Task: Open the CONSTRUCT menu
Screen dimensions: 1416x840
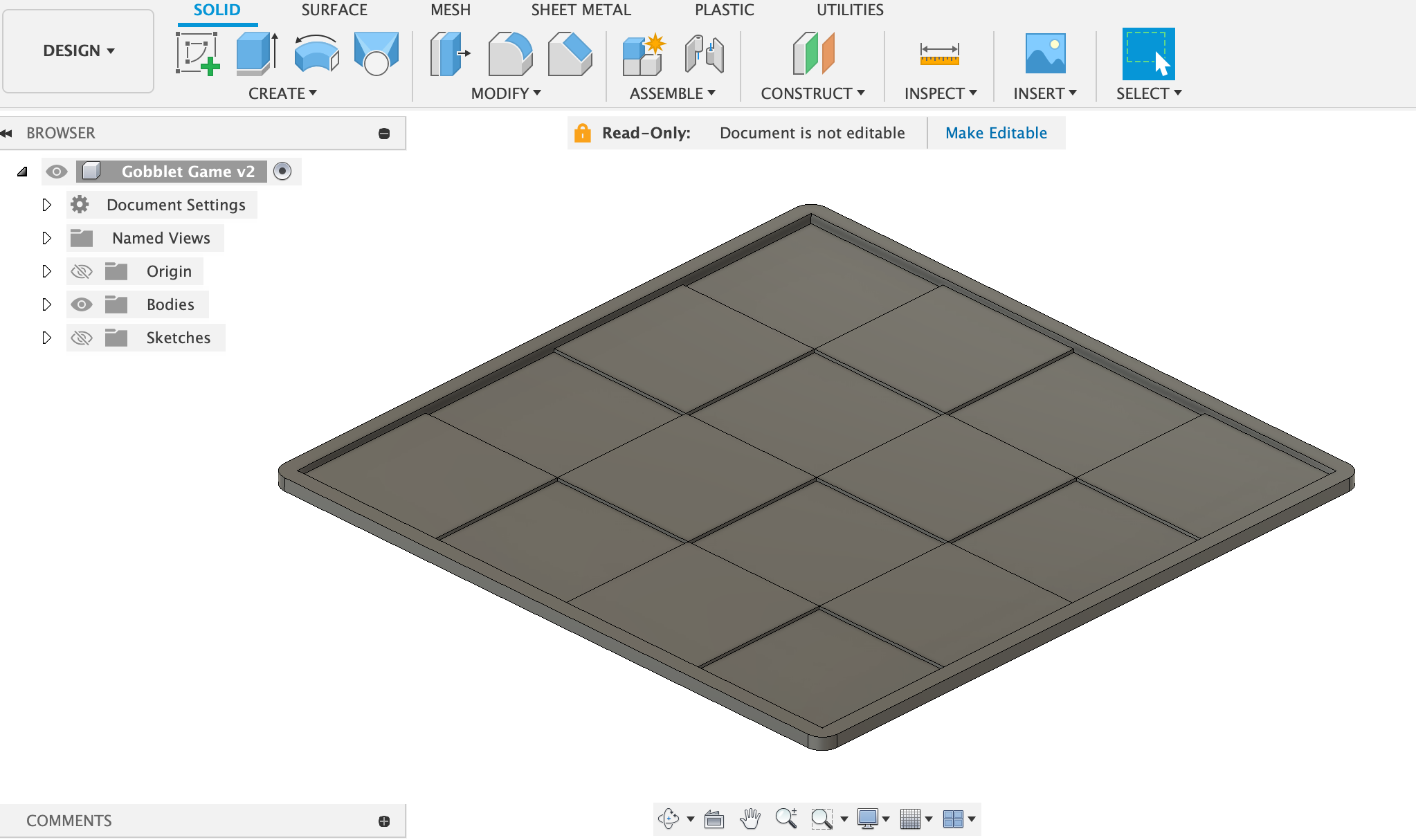Action: (x=813, y=93)
